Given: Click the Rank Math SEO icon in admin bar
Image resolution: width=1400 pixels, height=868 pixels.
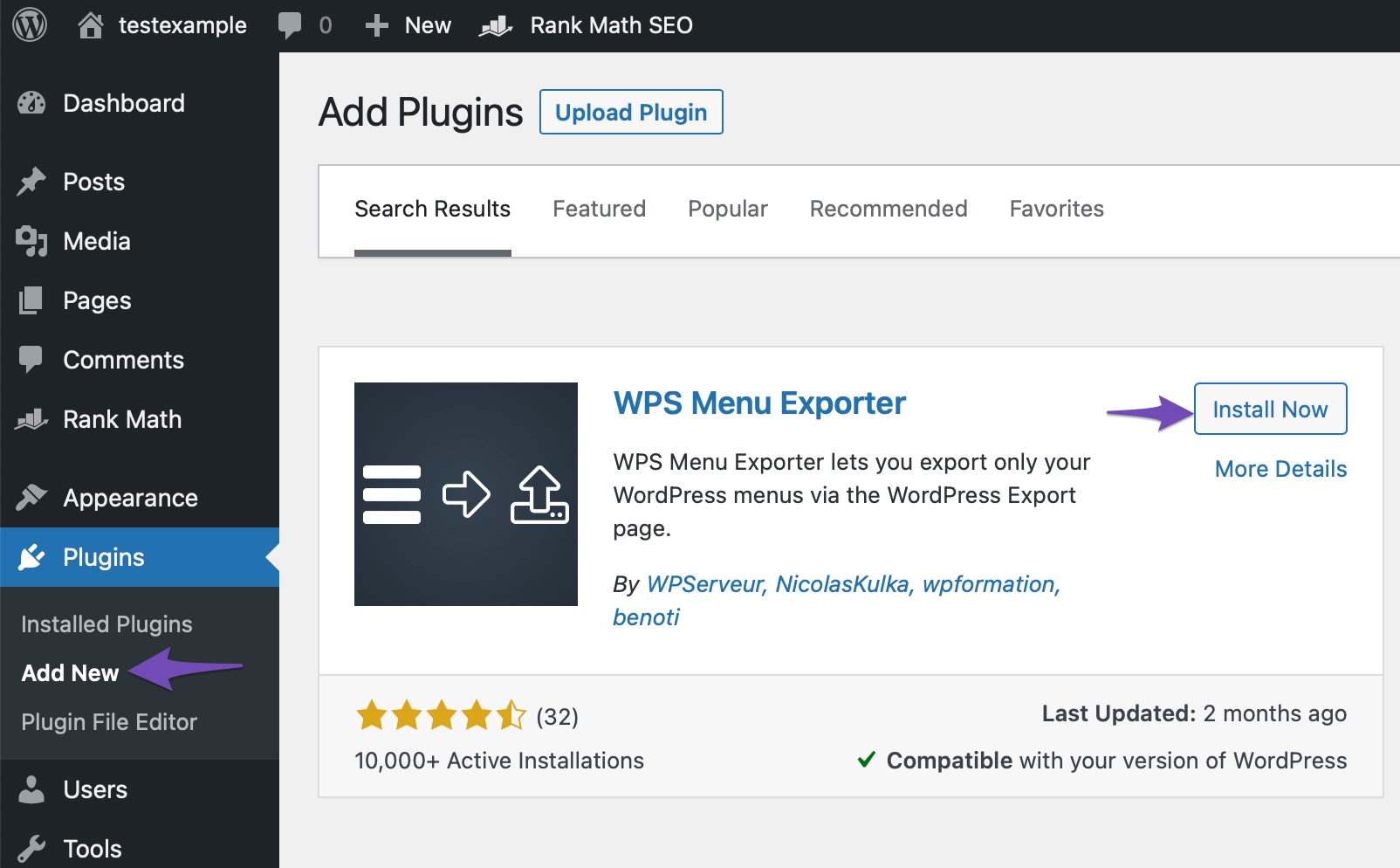Looking at the screenshot, I should [x=496, y=26].
